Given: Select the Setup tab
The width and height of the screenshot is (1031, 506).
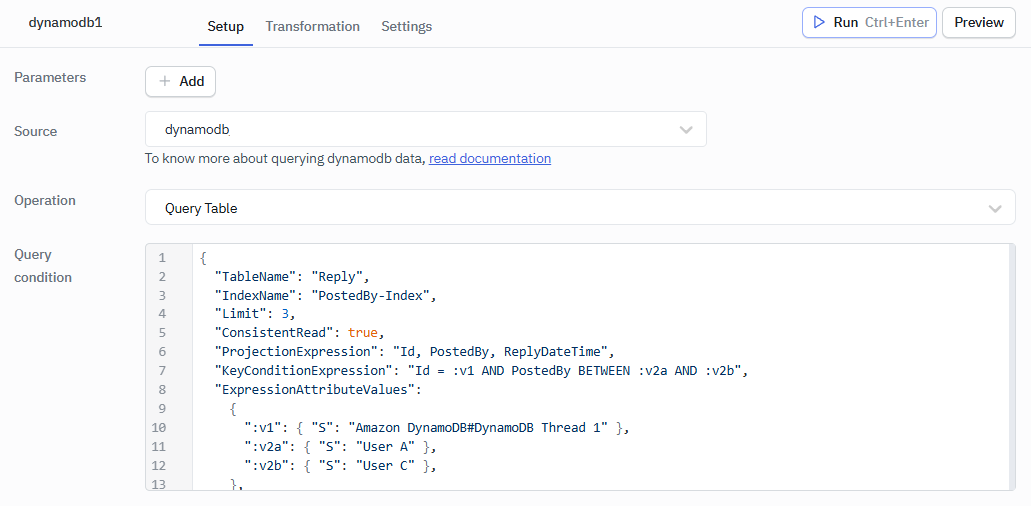Looking at the screenshot, I should click(225, 26).
